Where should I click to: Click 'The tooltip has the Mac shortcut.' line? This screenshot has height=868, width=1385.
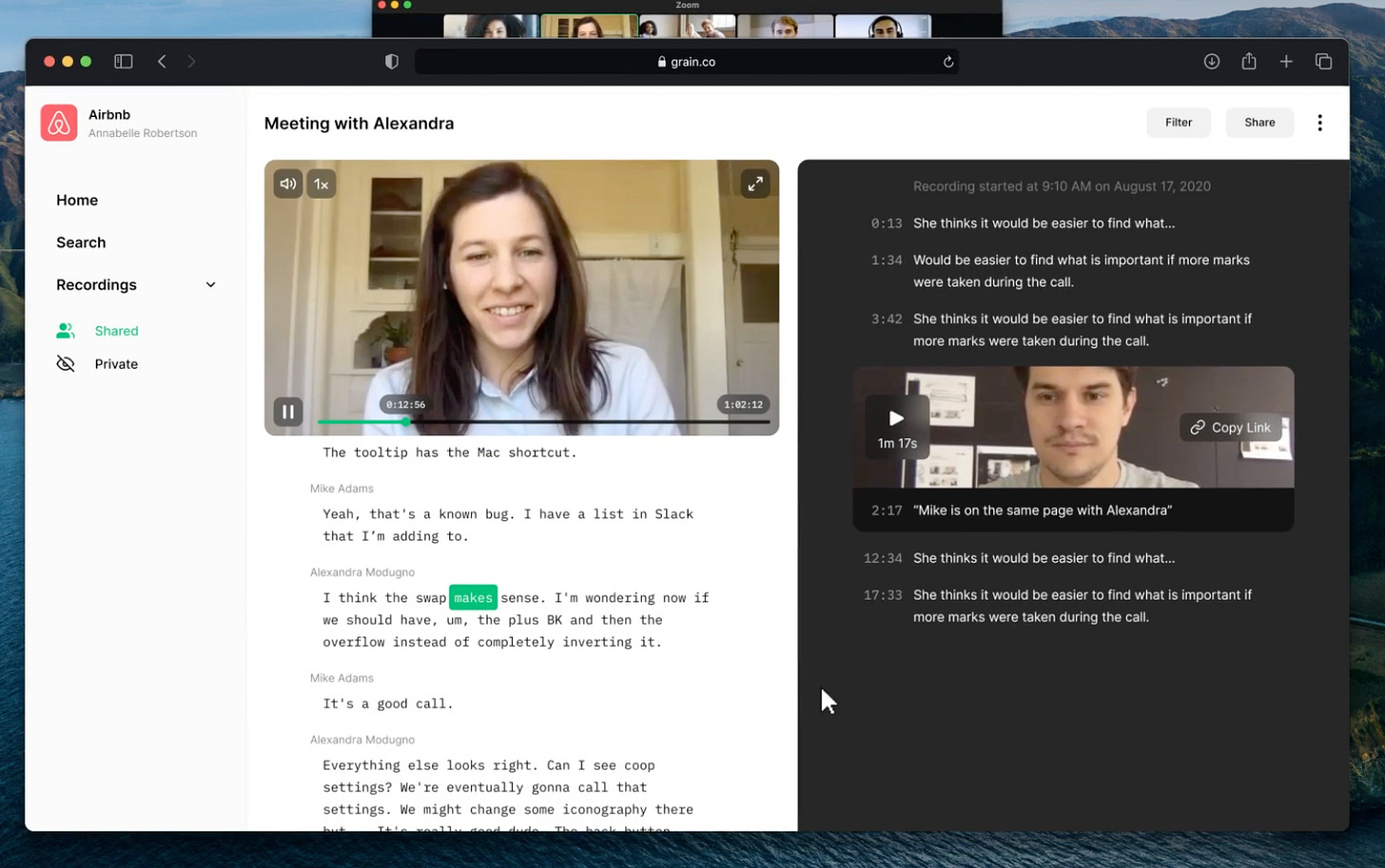pos(450,453)
